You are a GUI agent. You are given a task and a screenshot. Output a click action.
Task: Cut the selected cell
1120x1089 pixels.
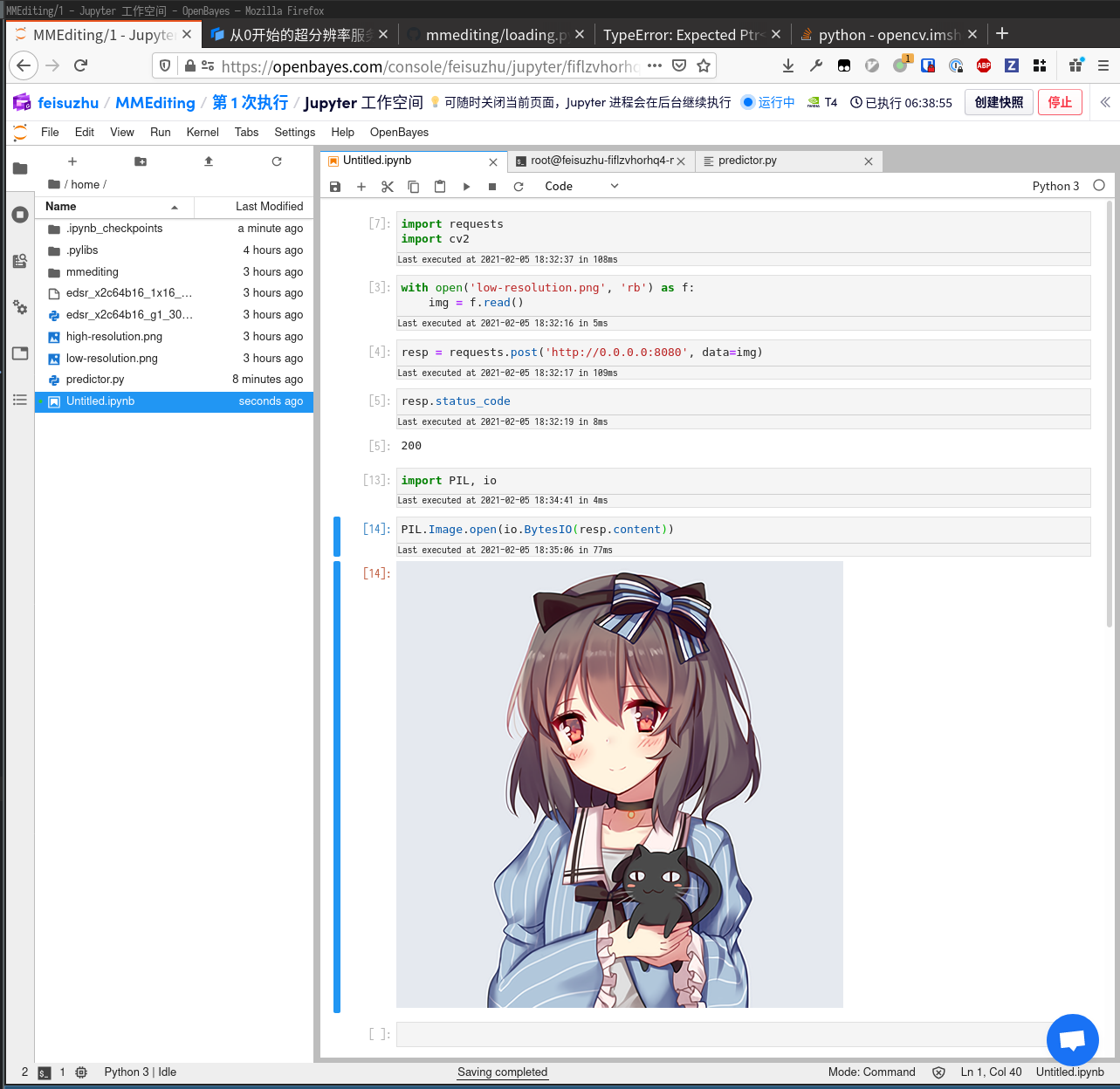click(x=388, y=187)
